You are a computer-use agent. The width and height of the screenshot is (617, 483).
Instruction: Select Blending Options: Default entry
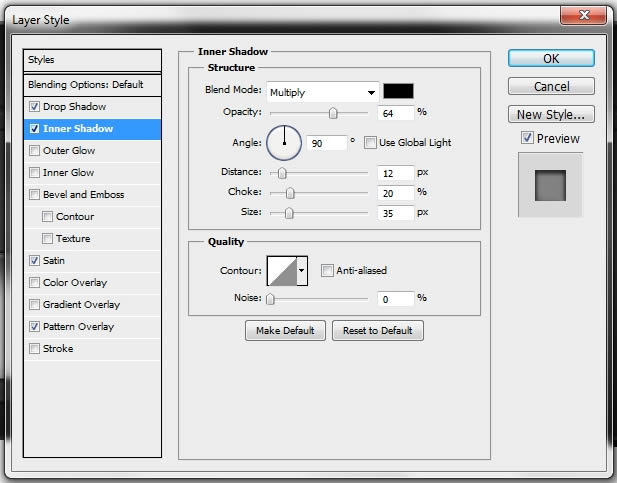tap(92, 85)
